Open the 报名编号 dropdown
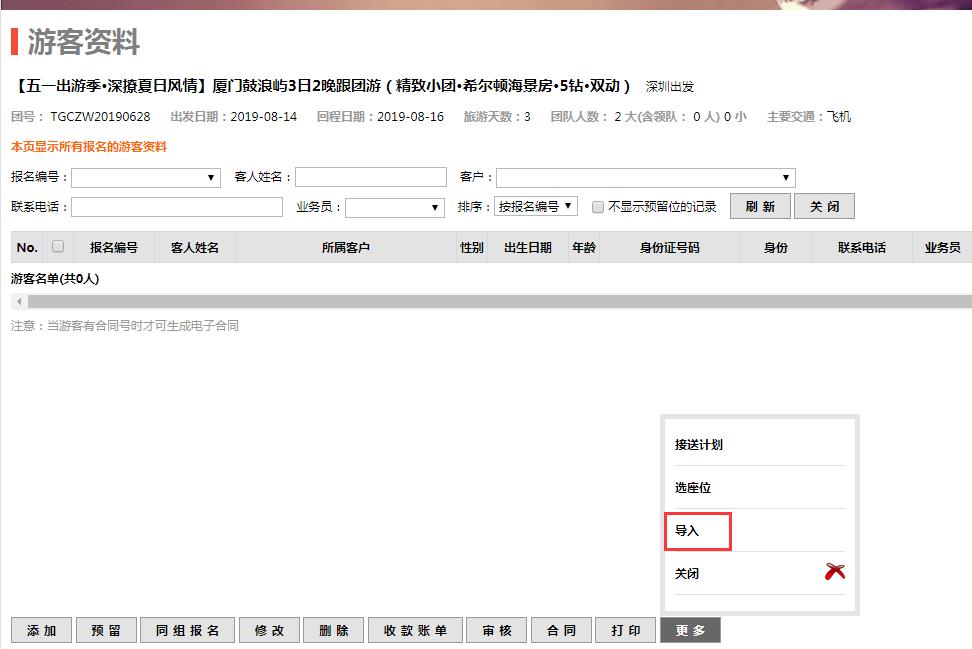 [146, 178]
